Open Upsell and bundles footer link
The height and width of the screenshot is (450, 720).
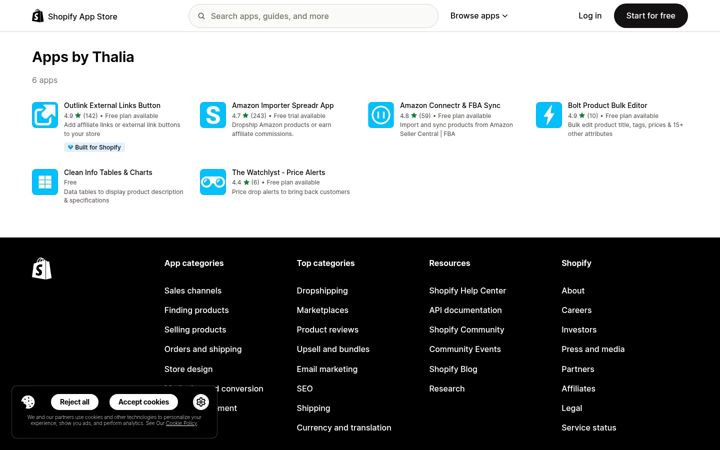click(x=333, y=349)
